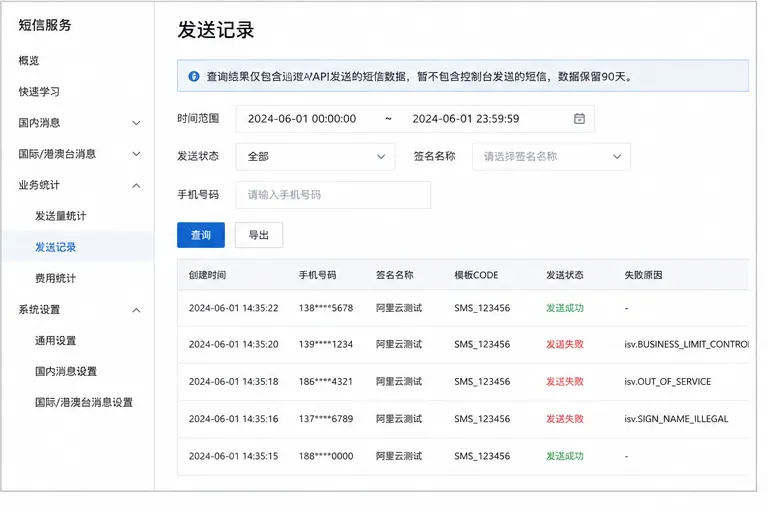Click the 手机号码 input field
This screenshot has height=512, width=768.
[334, 195]
